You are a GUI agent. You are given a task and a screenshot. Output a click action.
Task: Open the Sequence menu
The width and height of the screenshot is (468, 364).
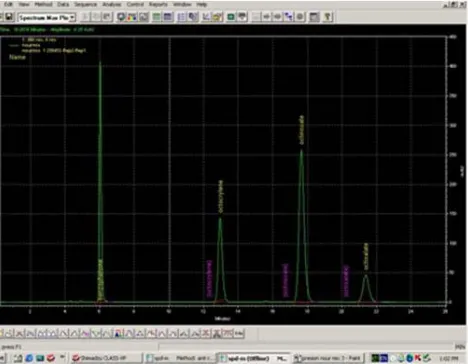point(85,4)
